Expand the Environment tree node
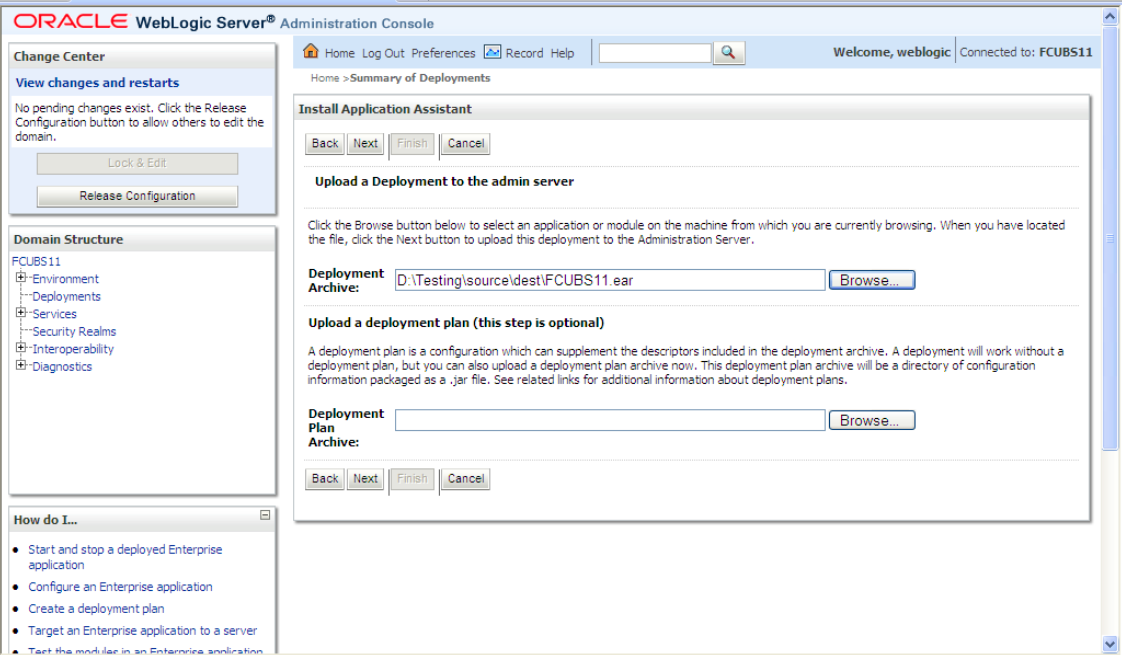Viewport: 1122px width, 655px height. point(19,279)
